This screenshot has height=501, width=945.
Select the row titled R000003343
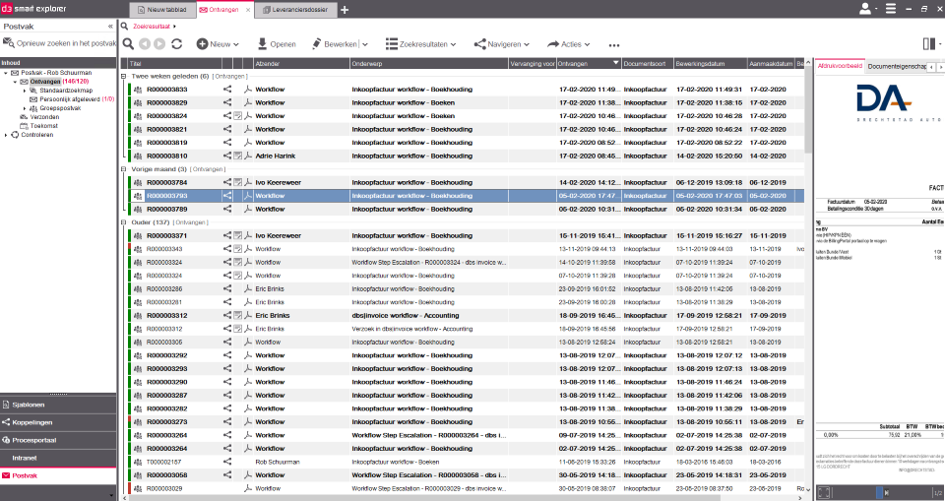point(467,248)
